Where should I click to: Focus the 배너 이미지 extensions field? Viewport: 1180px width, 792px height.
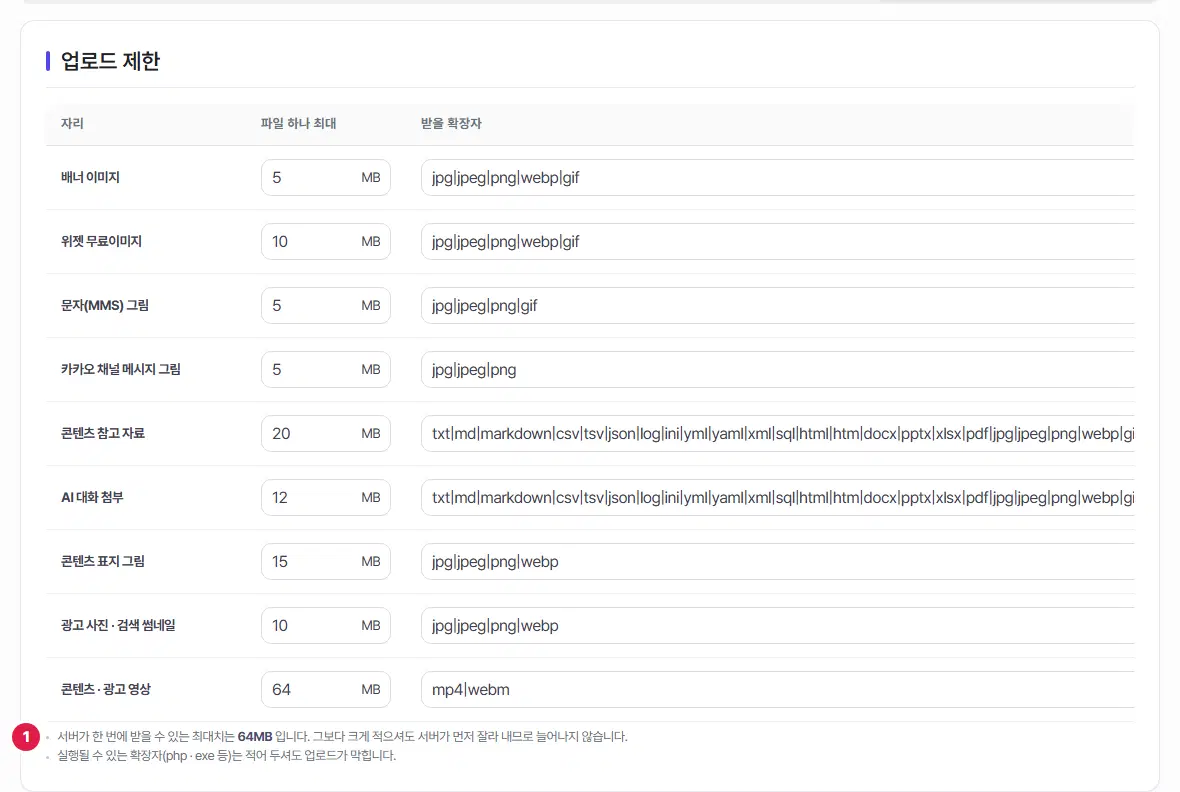777,178
